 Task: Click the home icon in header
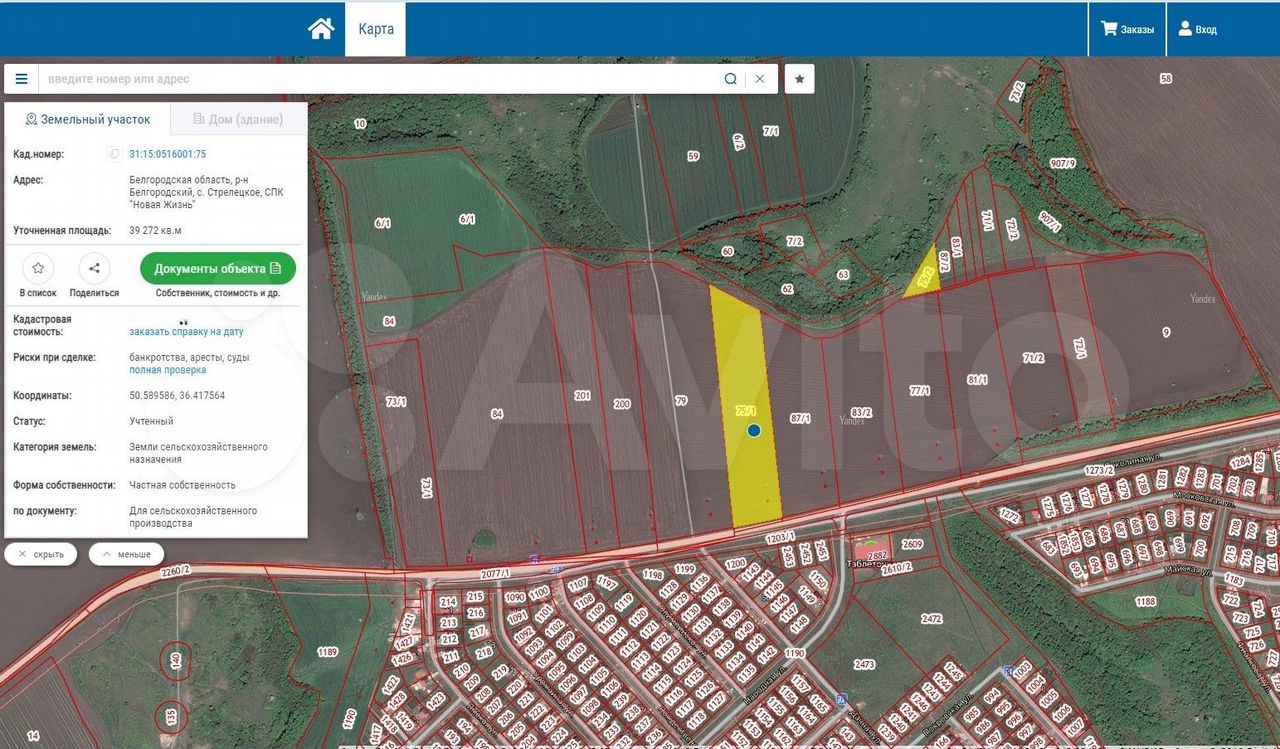(321, 29)
